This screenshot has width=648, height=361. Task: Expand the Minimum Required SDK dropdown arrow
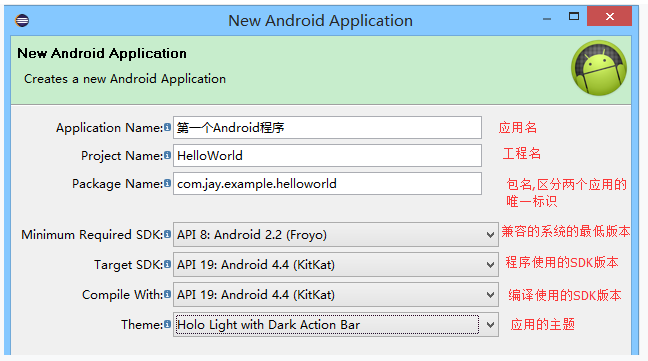490,235
